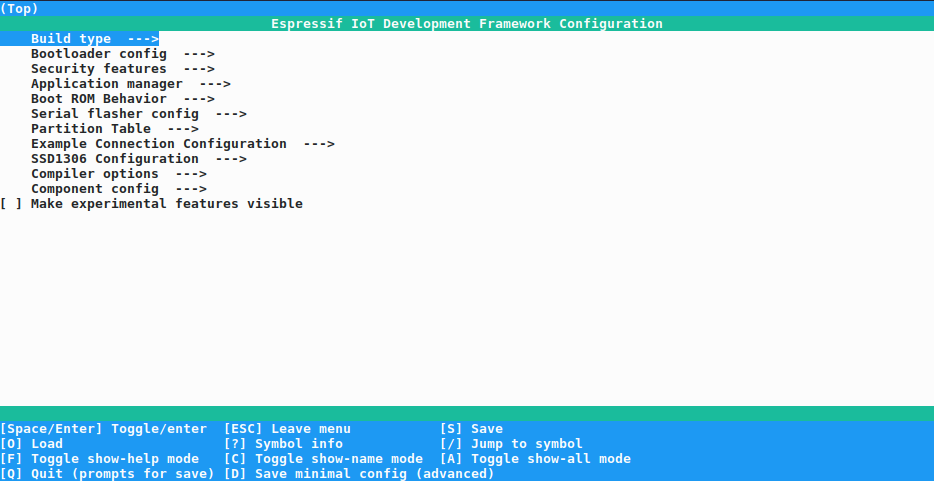Click the [/] Jump to symbol hint
Screen dimensions: 934x481
pyautogui.click(x=511, y=444)
